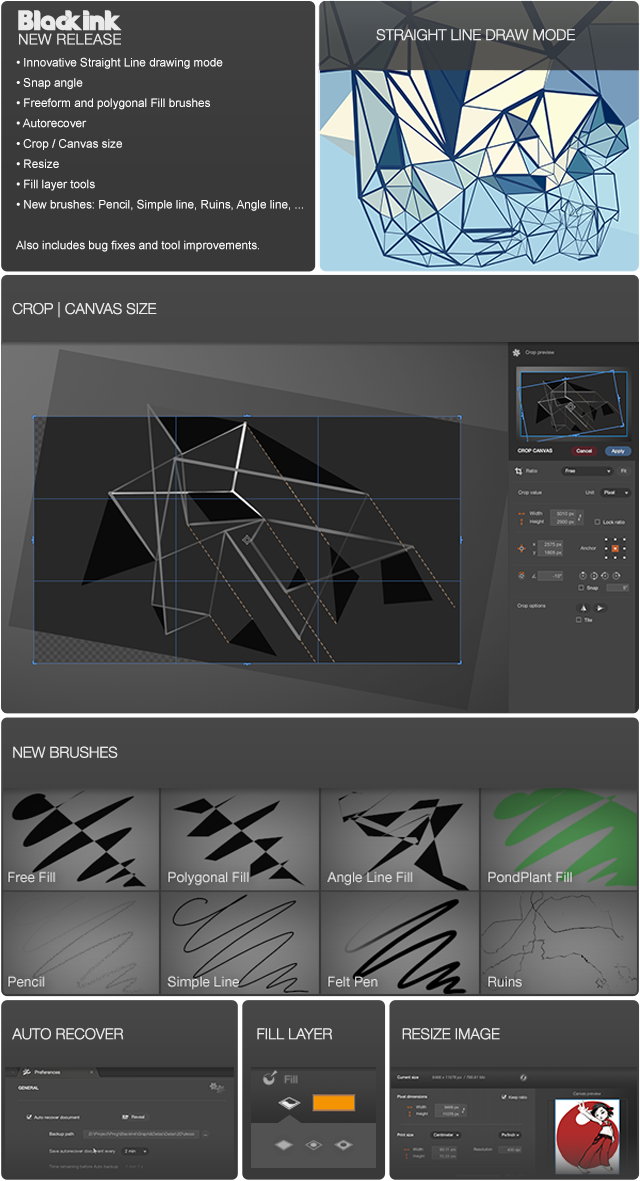Click the crop angle input field
This screenshot has height=1181, width=640.
pos(550,575)
